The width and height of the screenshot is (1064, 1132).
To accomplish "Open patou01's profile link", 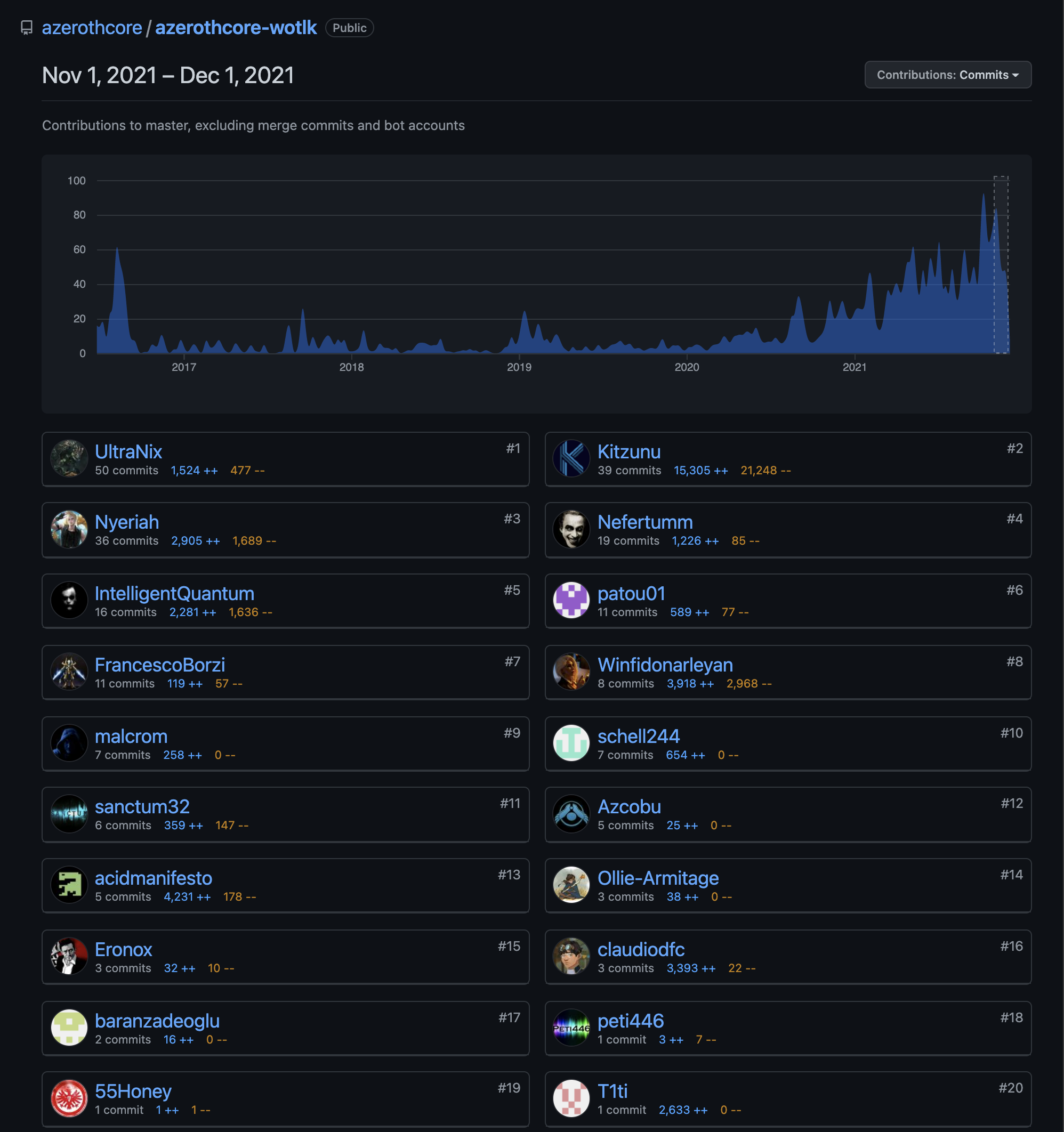I will [x=631, y=593].
